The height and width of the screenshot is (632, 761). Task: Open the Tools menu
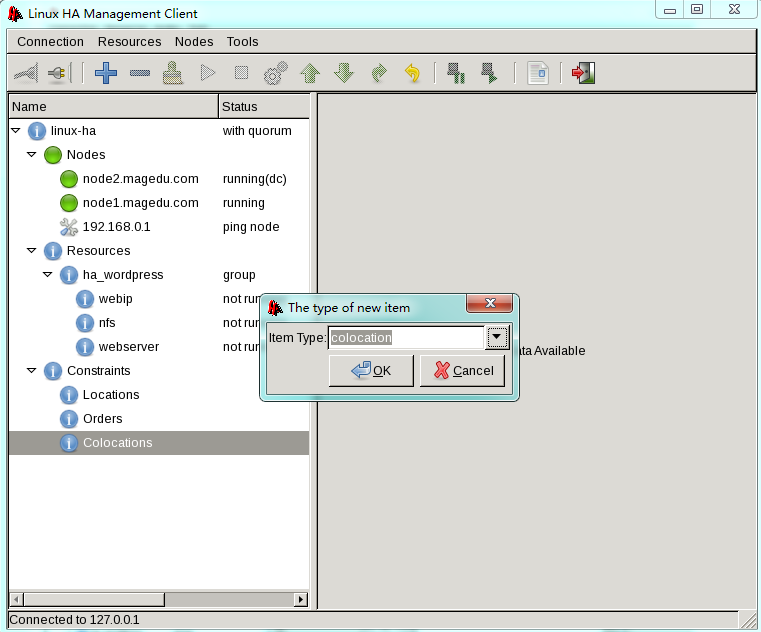point(242,42)
